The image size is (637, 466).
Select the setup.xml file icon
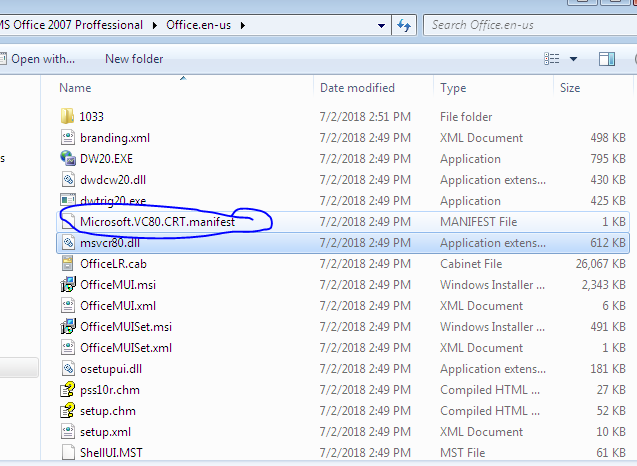tap(67, 431)
